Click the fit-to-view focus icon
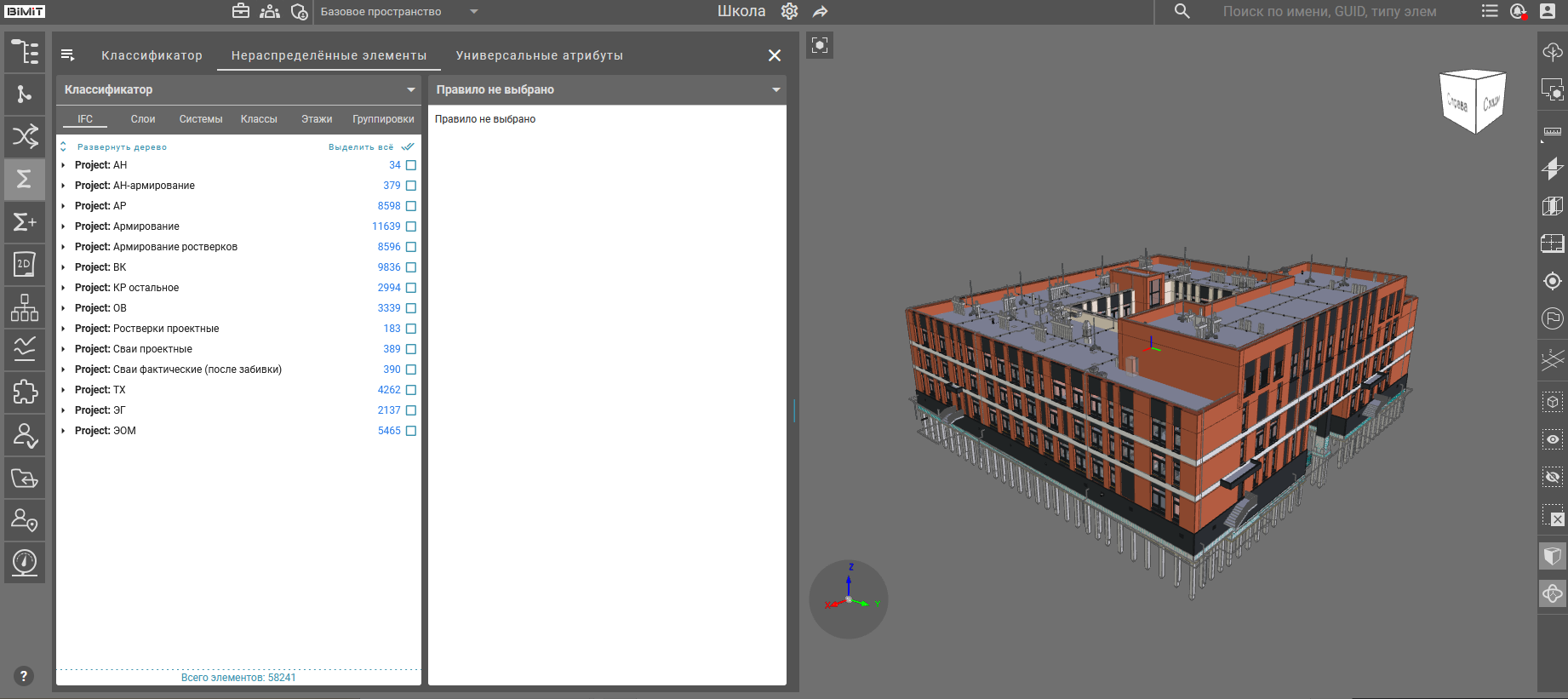Viewport: 1568px width, 699px height. pyautogui.click(x=819, y=45)
